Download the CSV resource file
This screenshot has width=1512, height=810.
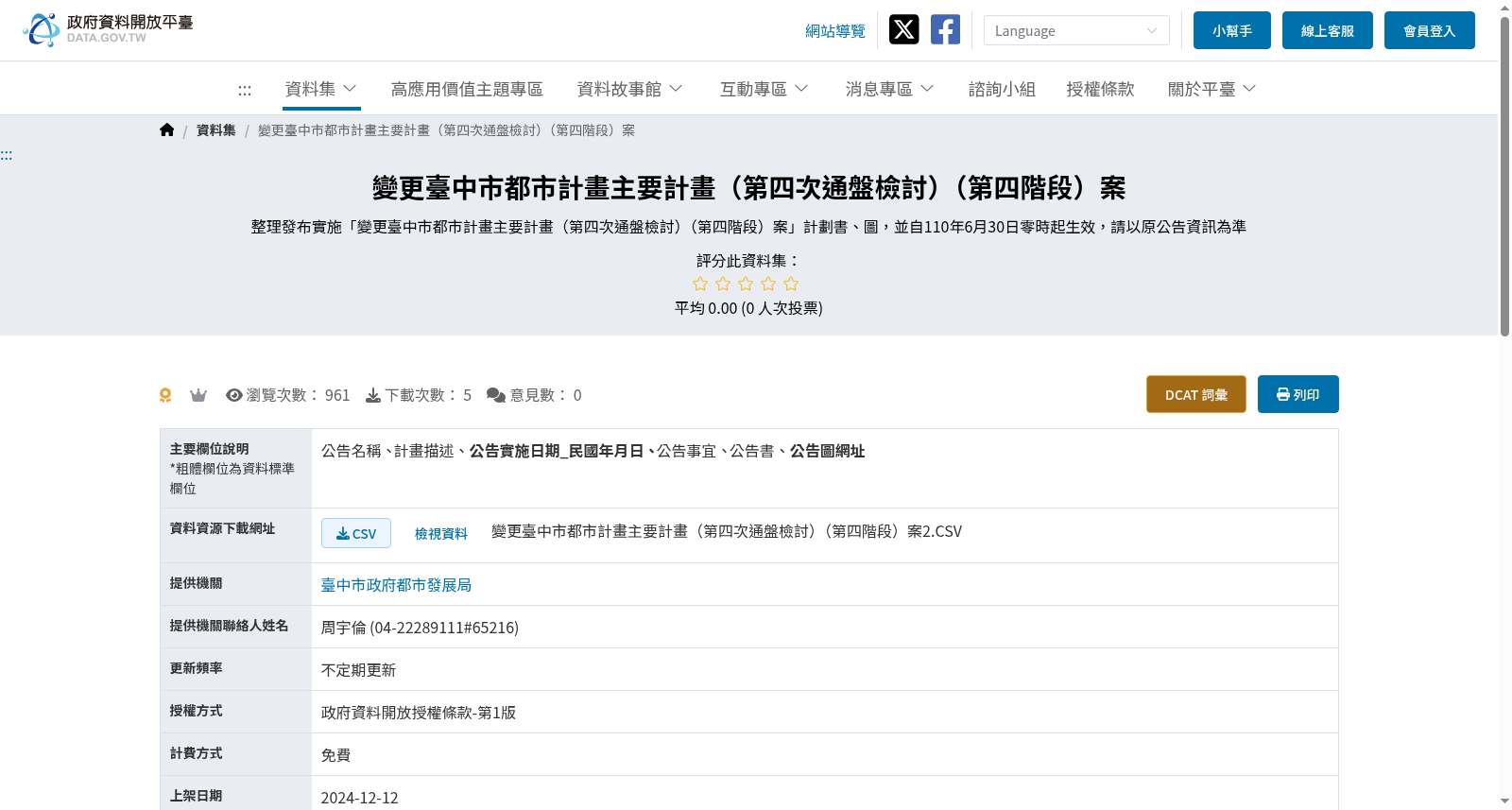point(356,533)
